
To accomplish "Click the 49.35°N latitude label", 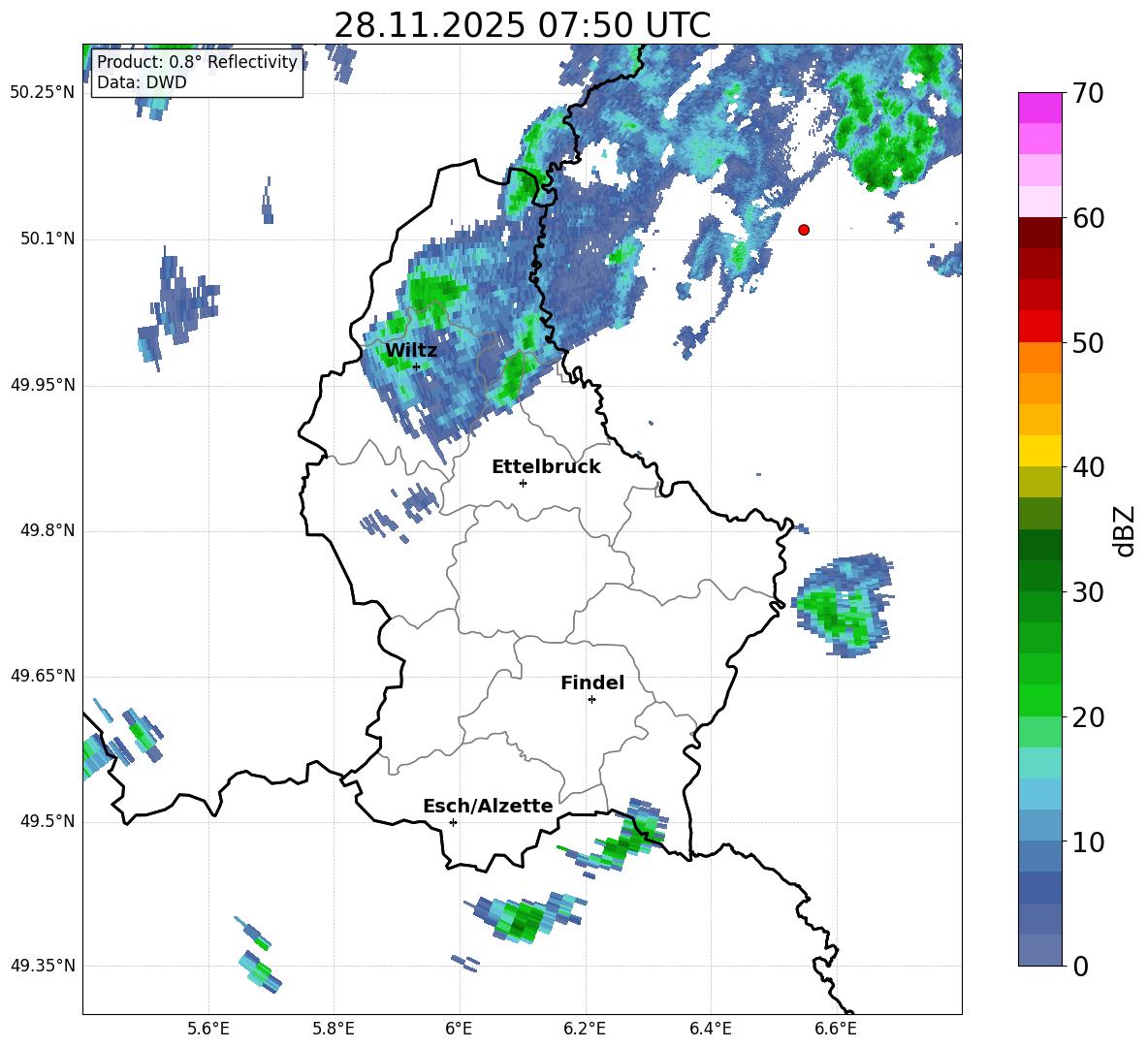I will tap(43, 966).
